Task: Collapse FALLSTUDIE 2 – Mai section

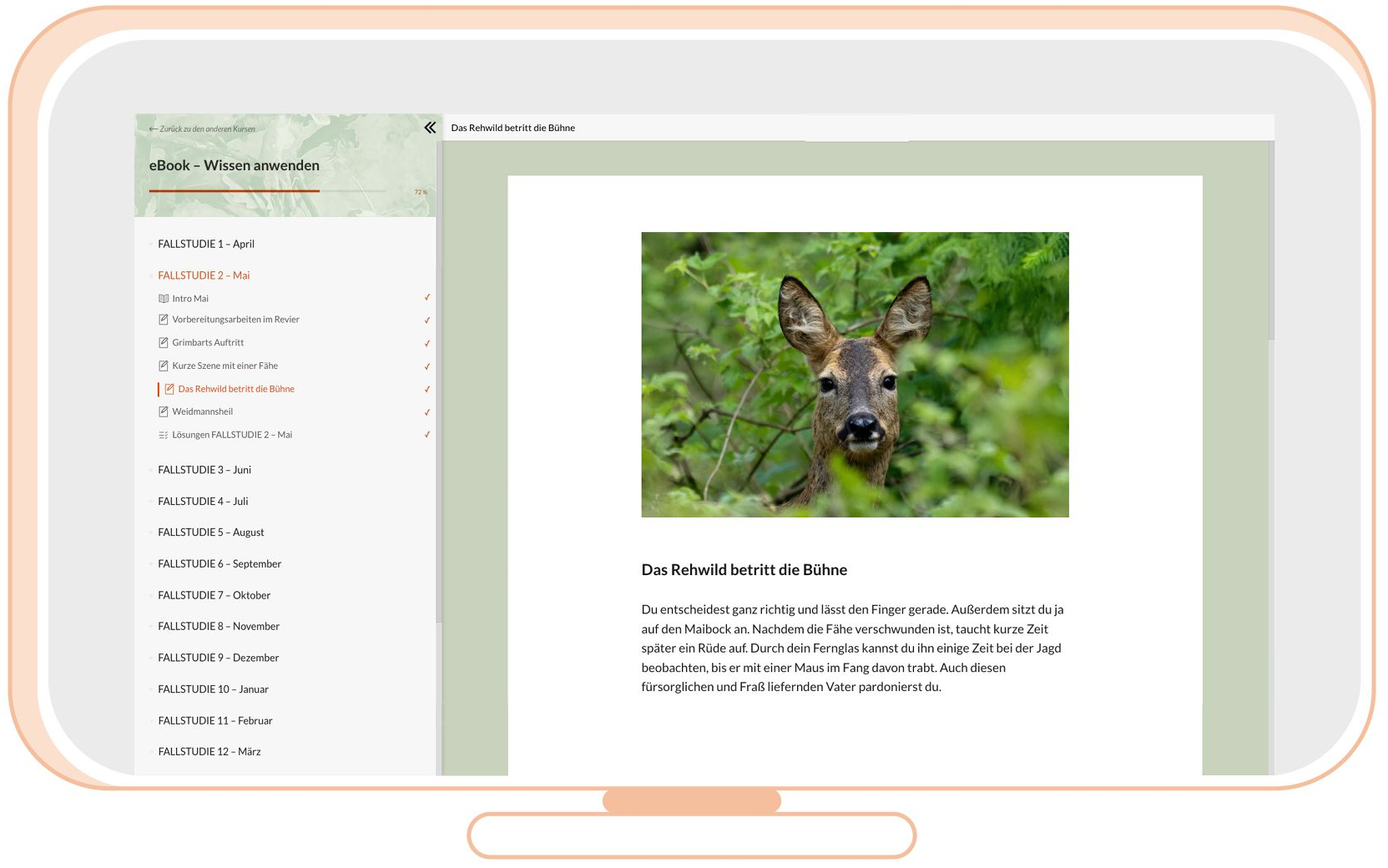Action: point(204,275)
